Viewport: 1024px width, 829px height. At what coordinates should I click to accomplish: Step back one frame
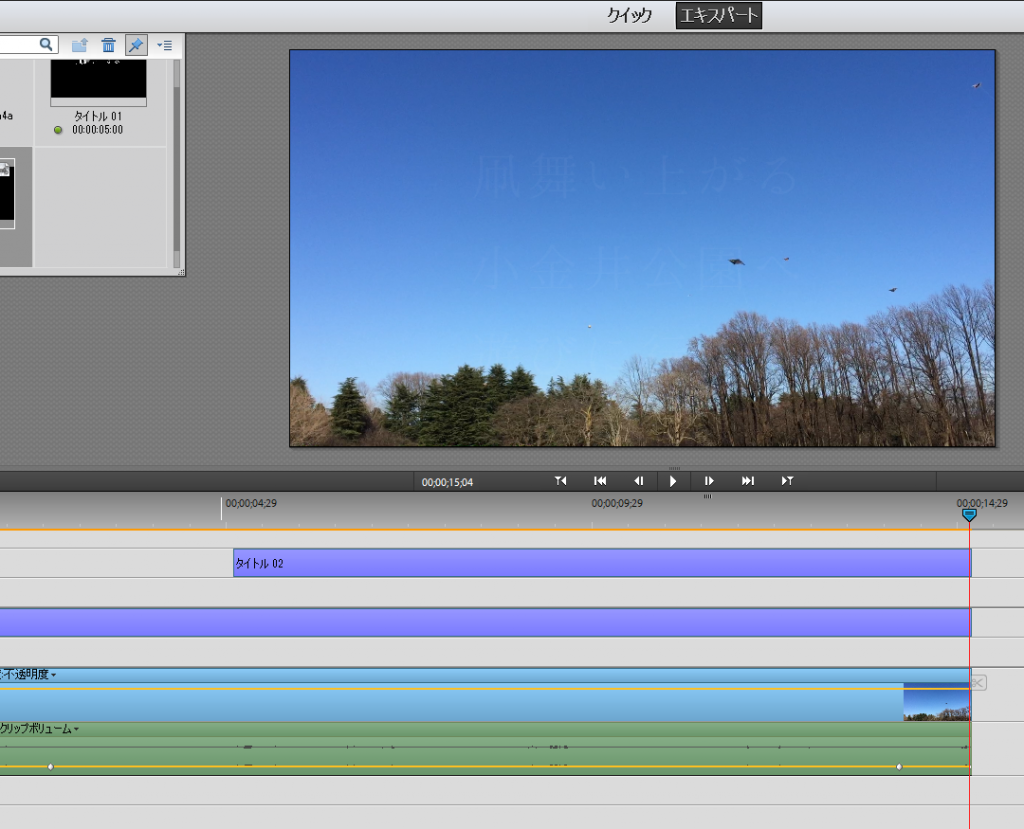(638, 481)
